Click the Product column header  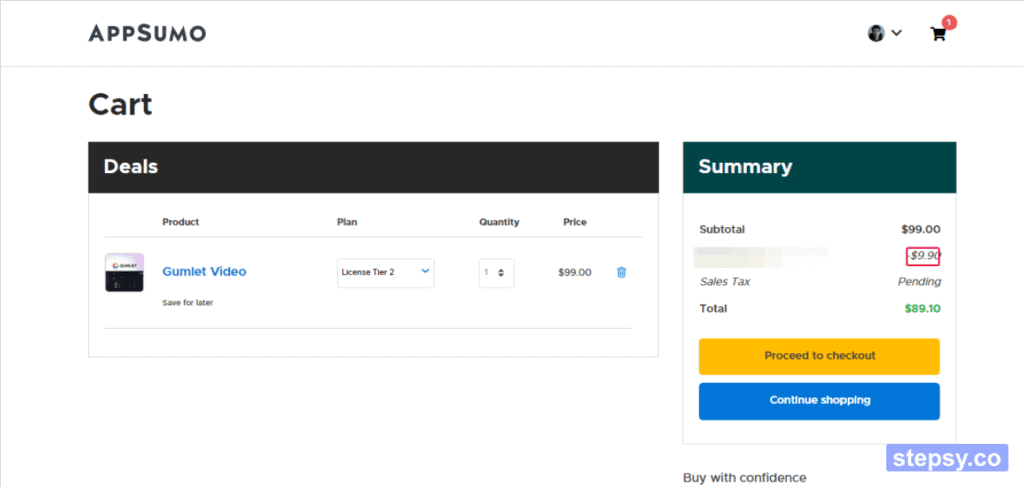coord(181,222)
